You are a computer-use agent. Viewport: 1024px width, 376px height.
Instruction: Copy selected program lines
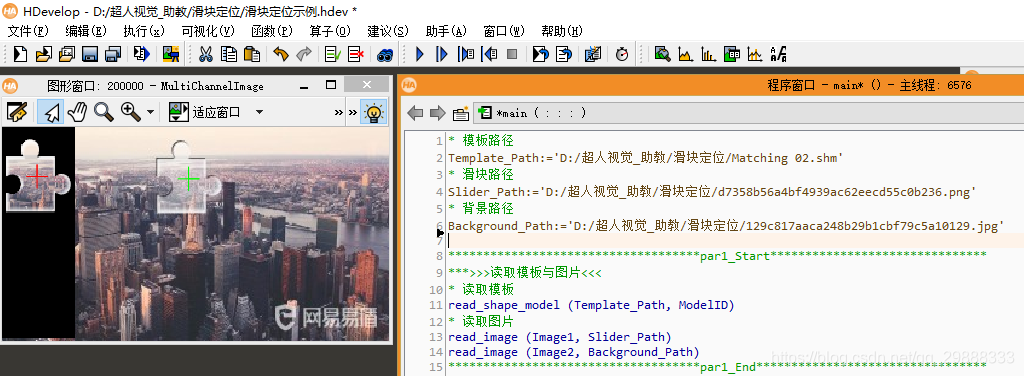coord(229,54)
